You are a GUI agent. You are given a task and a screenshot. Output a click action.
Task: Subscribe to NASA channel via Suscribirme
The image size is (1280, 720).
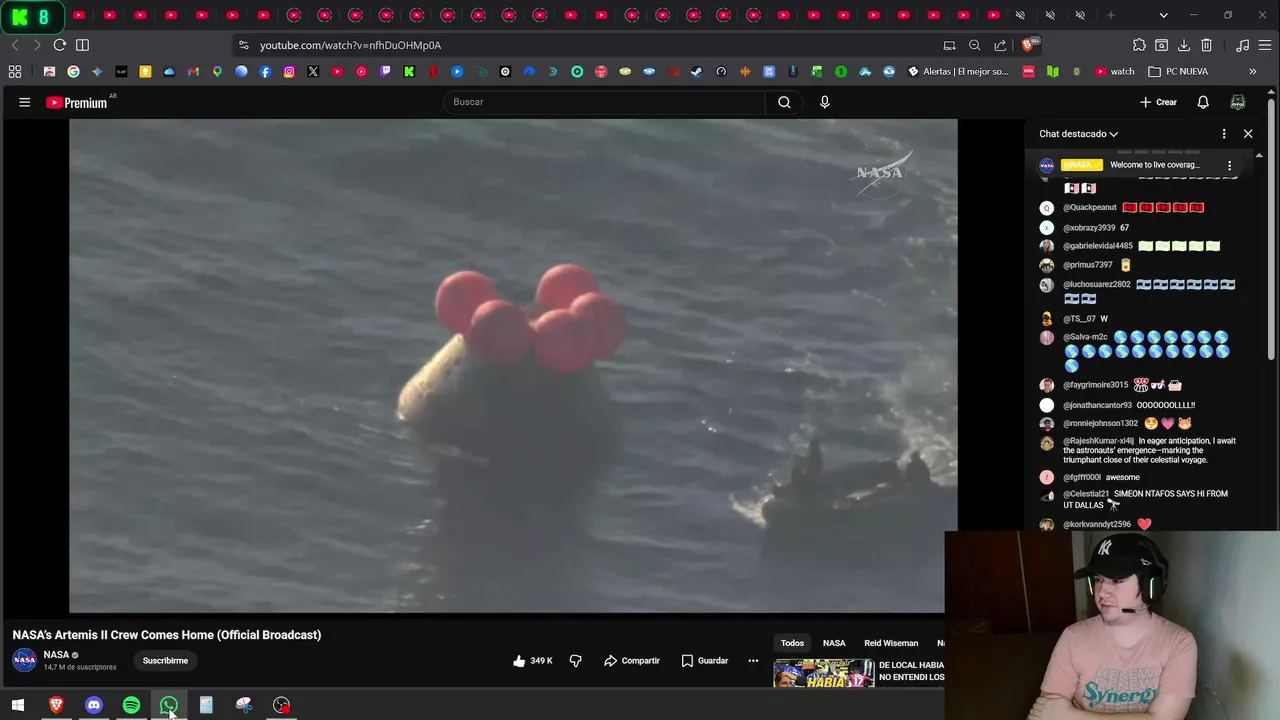pyautogui.click(x=165, y=661)
